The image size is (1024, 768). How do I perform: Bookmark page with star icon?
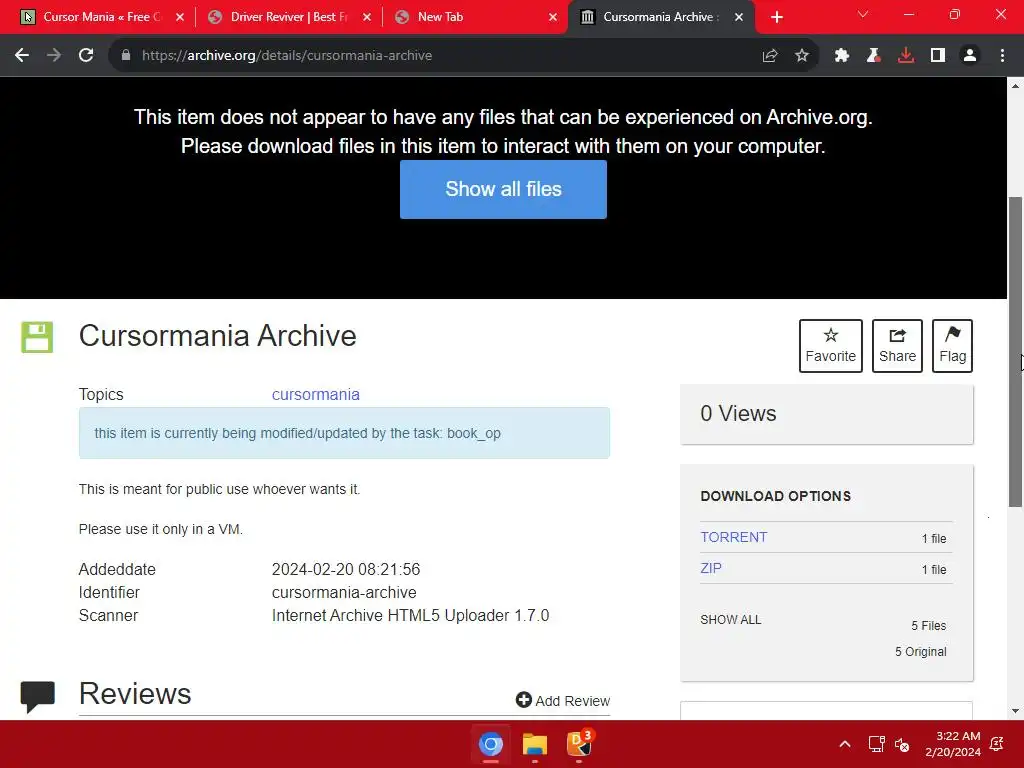(x=802, y=56)
